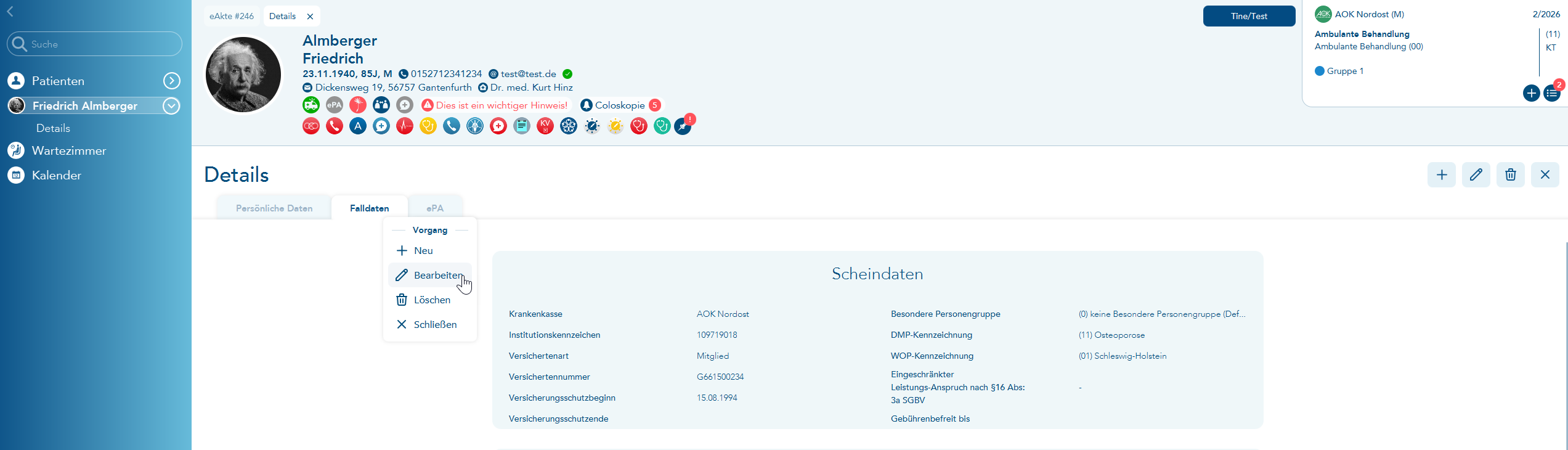Click the plus button in the Details header

1442,175
